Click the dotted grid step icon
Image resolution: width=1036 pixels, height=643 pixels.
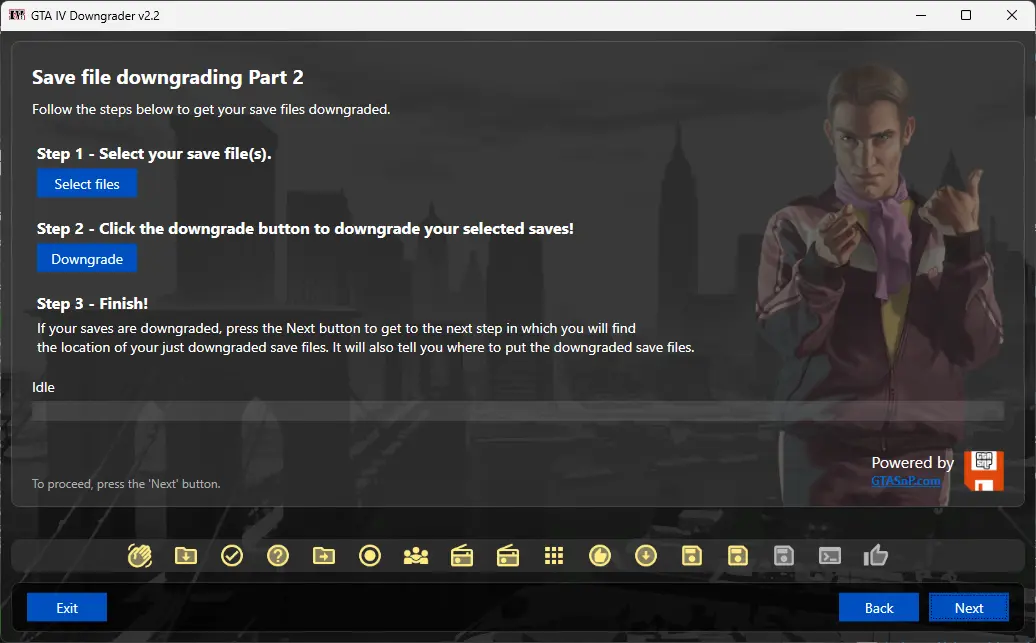pos(554,556)
